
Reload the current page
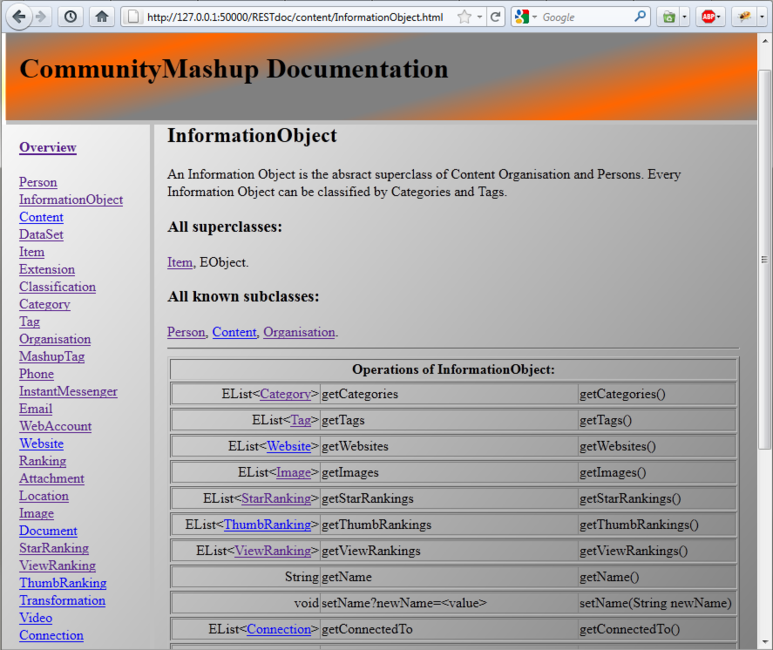click(x=496, y=17)
